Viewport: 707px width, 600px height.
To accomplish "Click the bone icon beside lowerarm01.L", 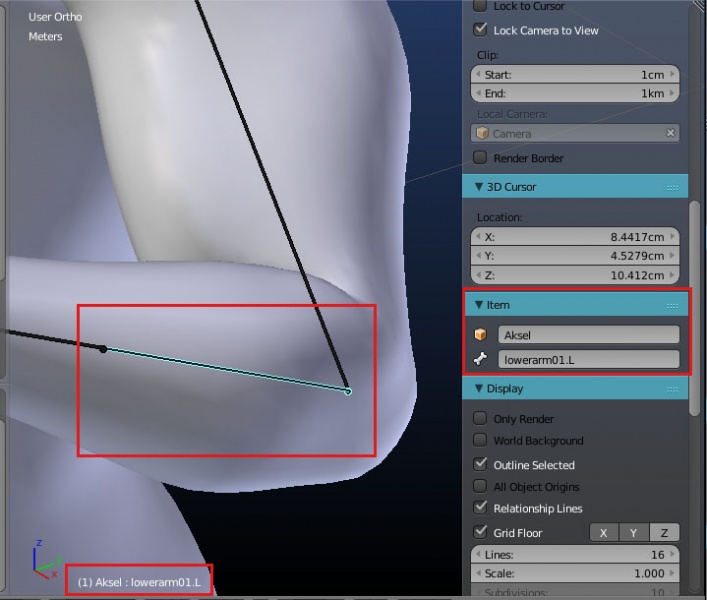I will [x=481, y=360].
